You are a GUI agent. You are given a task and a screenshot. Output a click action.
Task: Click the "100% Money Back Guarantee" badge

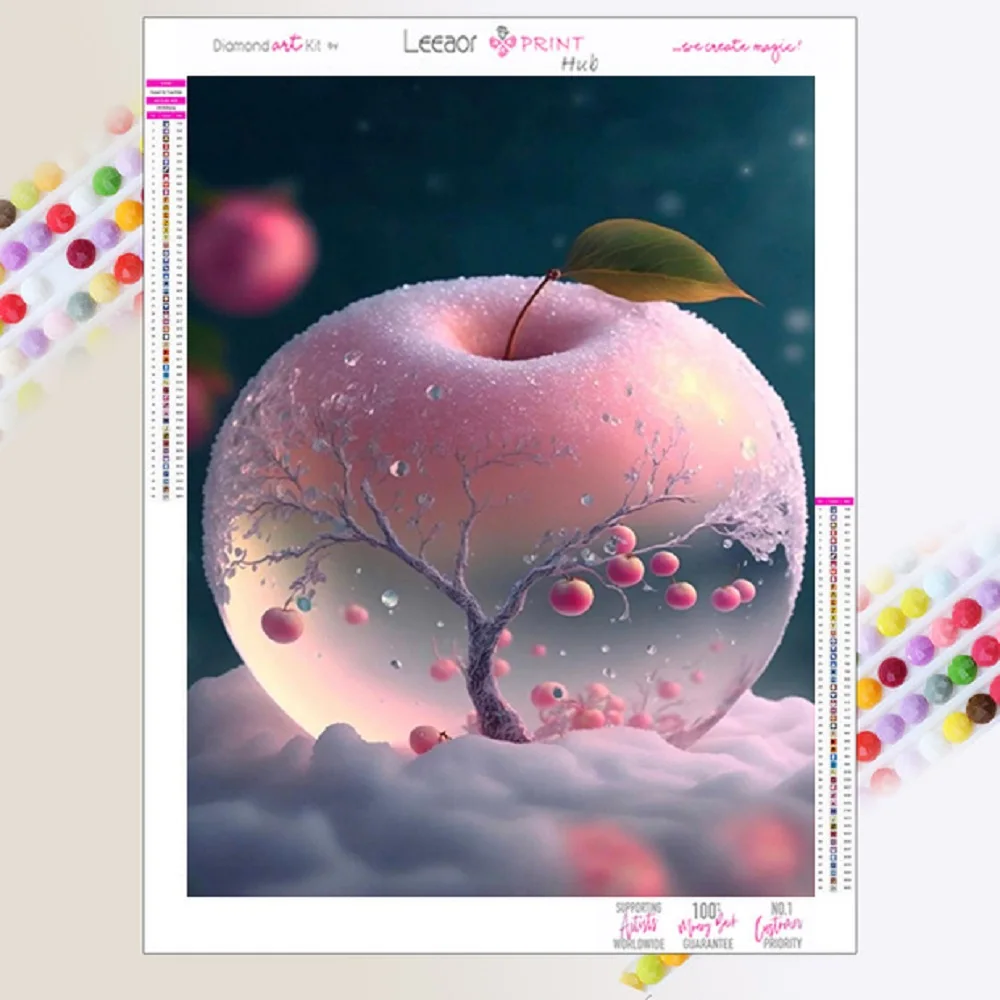(707, 925)
